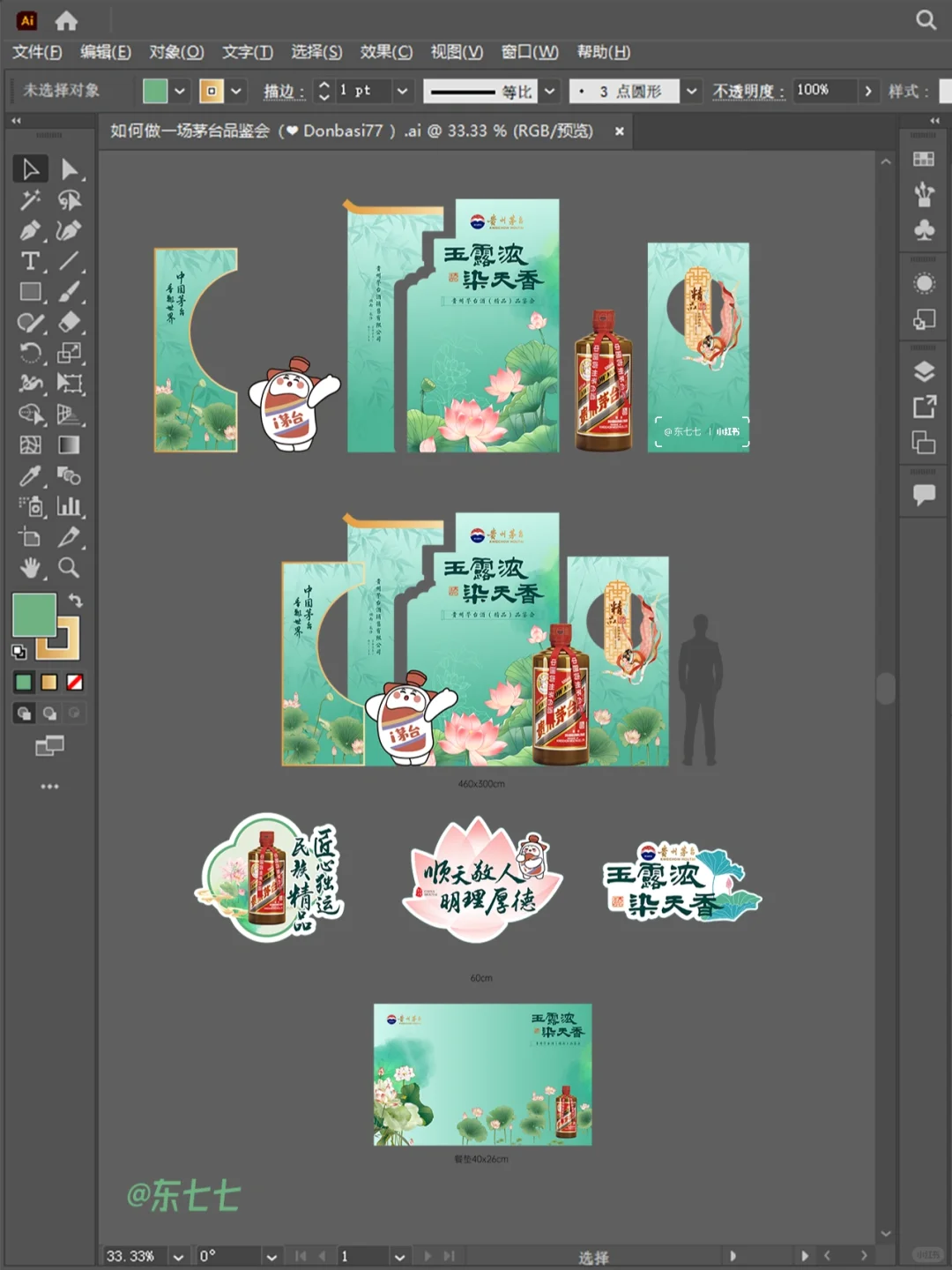Select the Direct Selection tool
This screenshot has height=1270, width=952.
(70, 168)
